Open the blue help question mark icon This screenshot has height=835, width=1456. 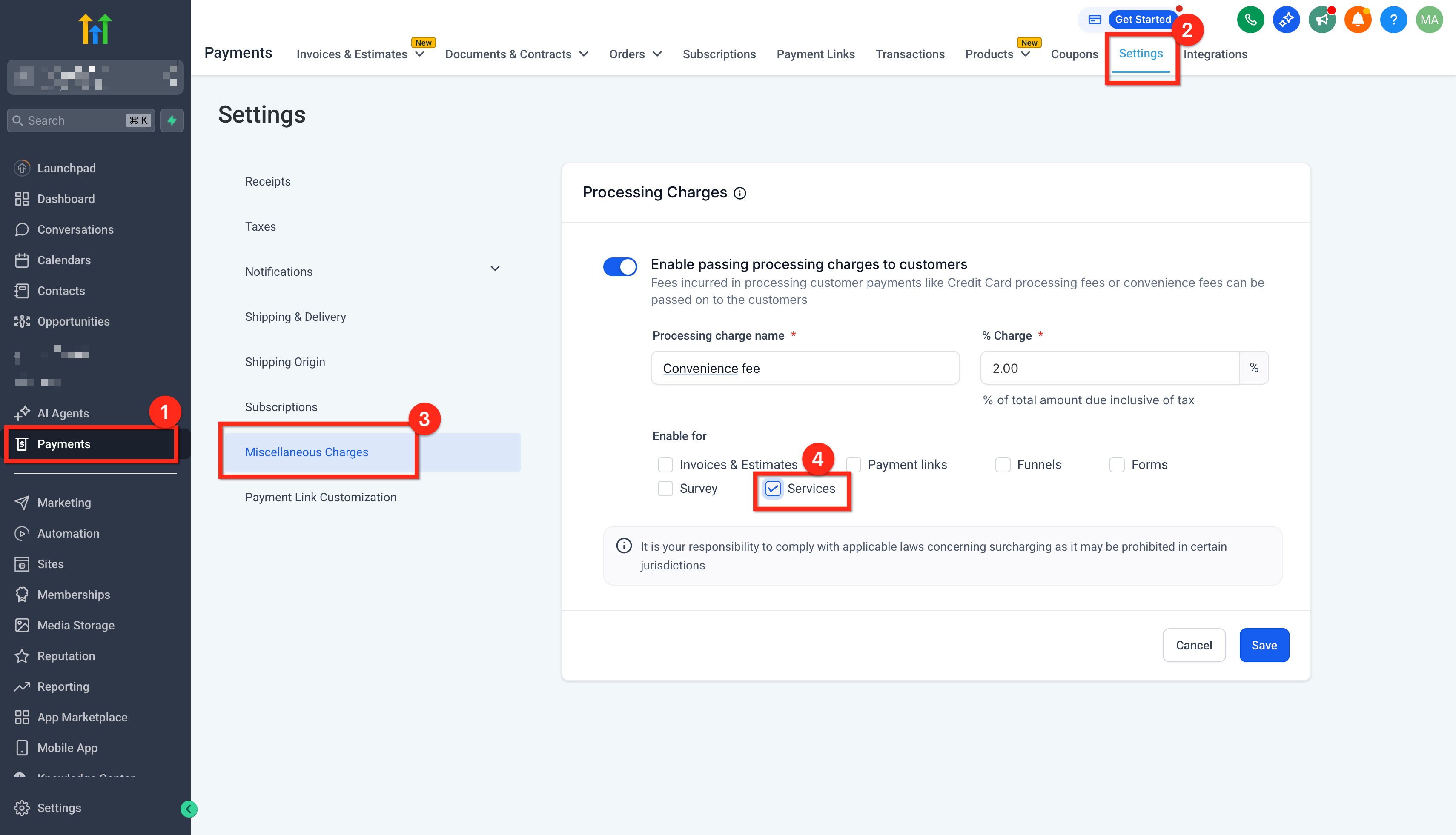click(1393, 20)
